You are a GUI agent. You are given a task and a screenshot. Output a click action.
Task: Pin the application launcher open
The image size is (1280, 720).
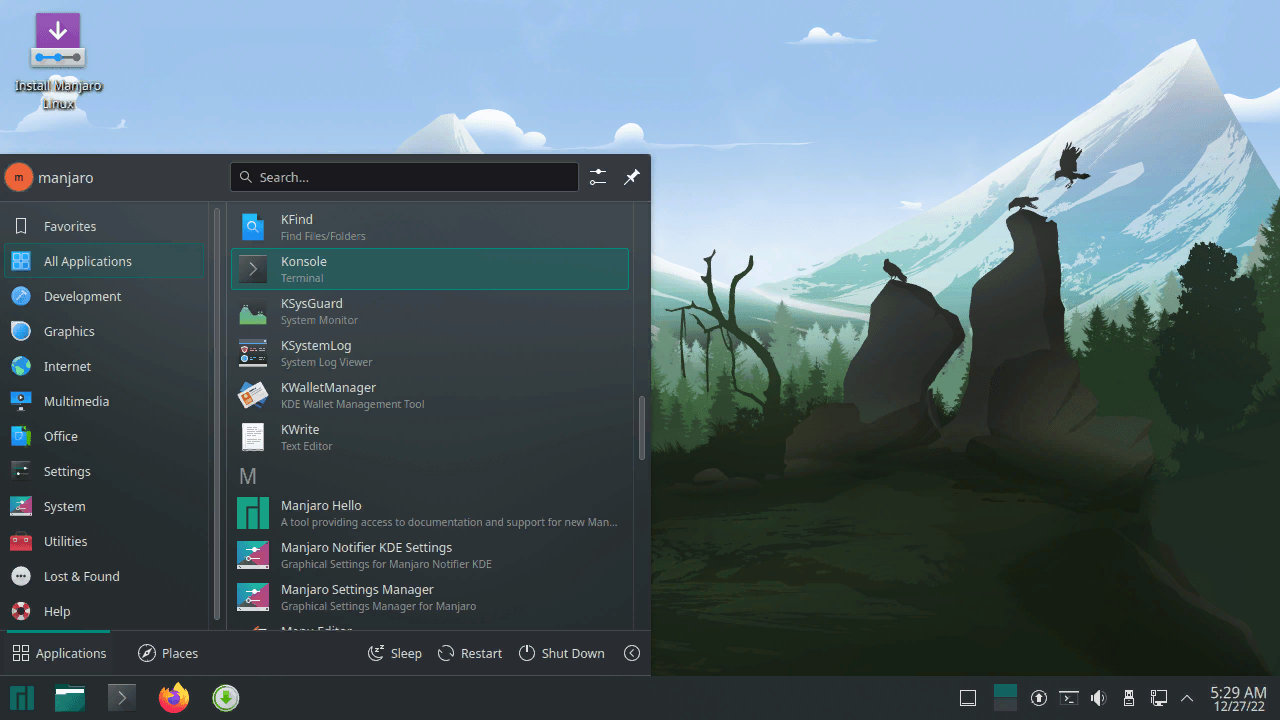[632, 177]
